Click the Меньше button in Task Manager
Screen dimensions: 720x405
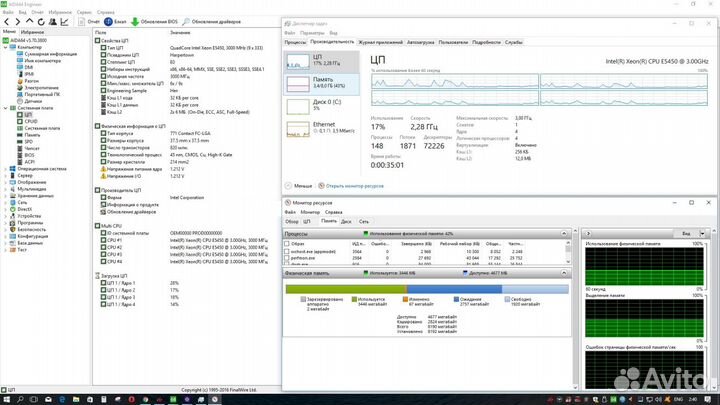(x=298, y=186)
